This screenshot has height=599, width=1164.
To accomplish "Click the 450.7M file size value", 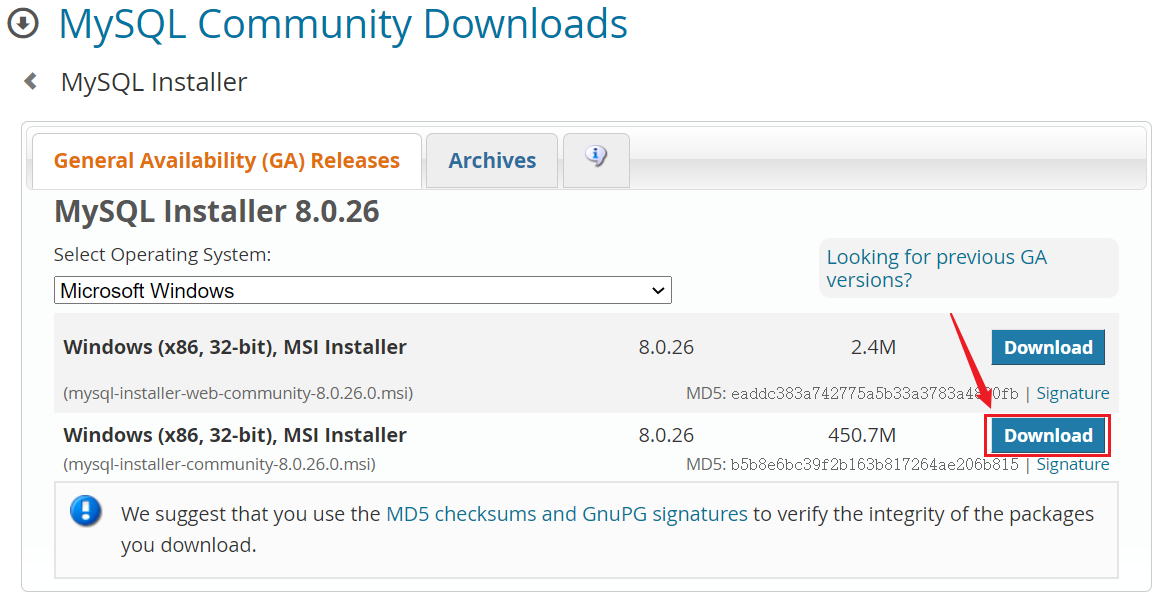I will point(862,435).
